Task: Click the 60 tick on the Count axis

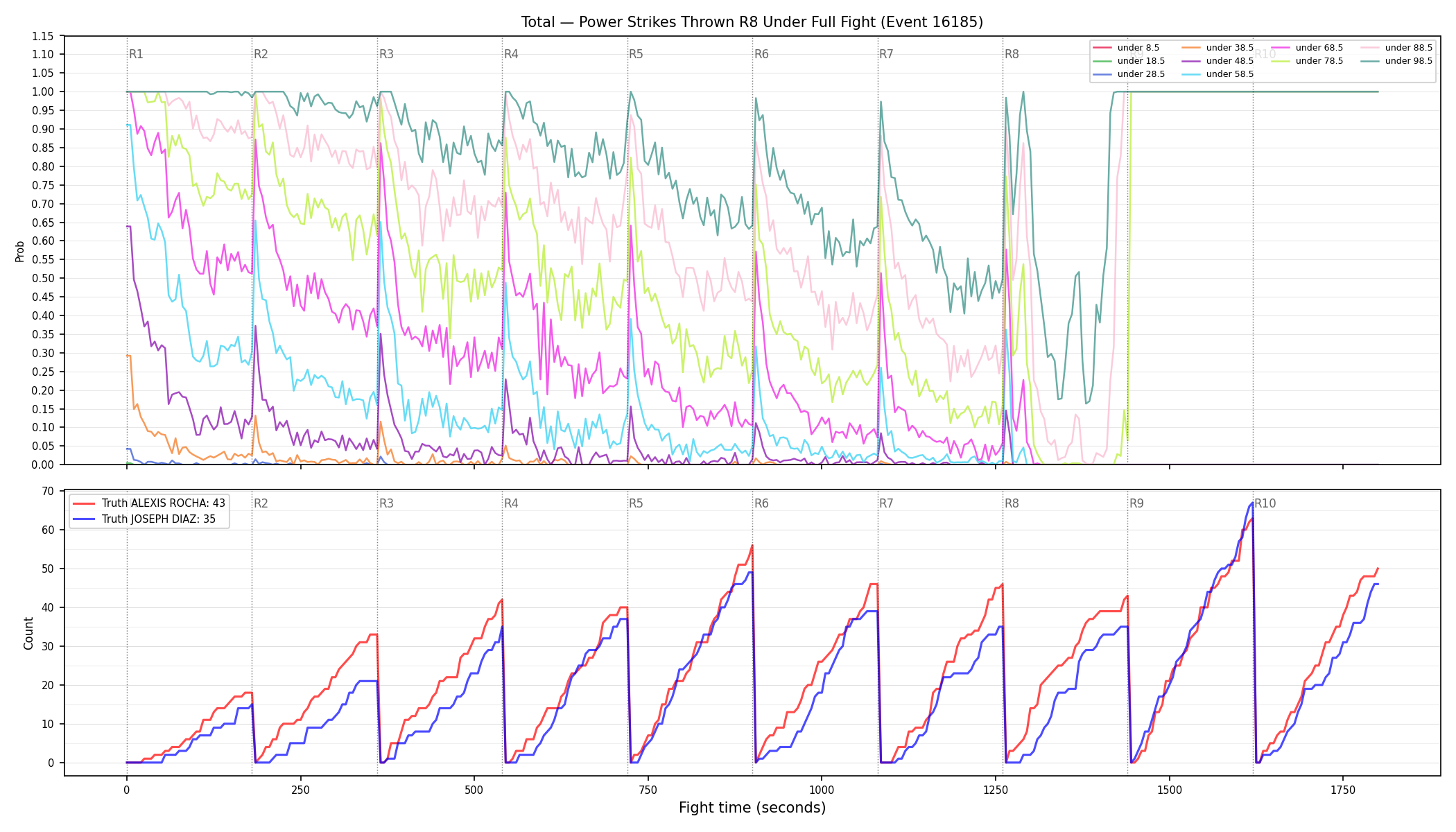Action: tap(49, 530)
